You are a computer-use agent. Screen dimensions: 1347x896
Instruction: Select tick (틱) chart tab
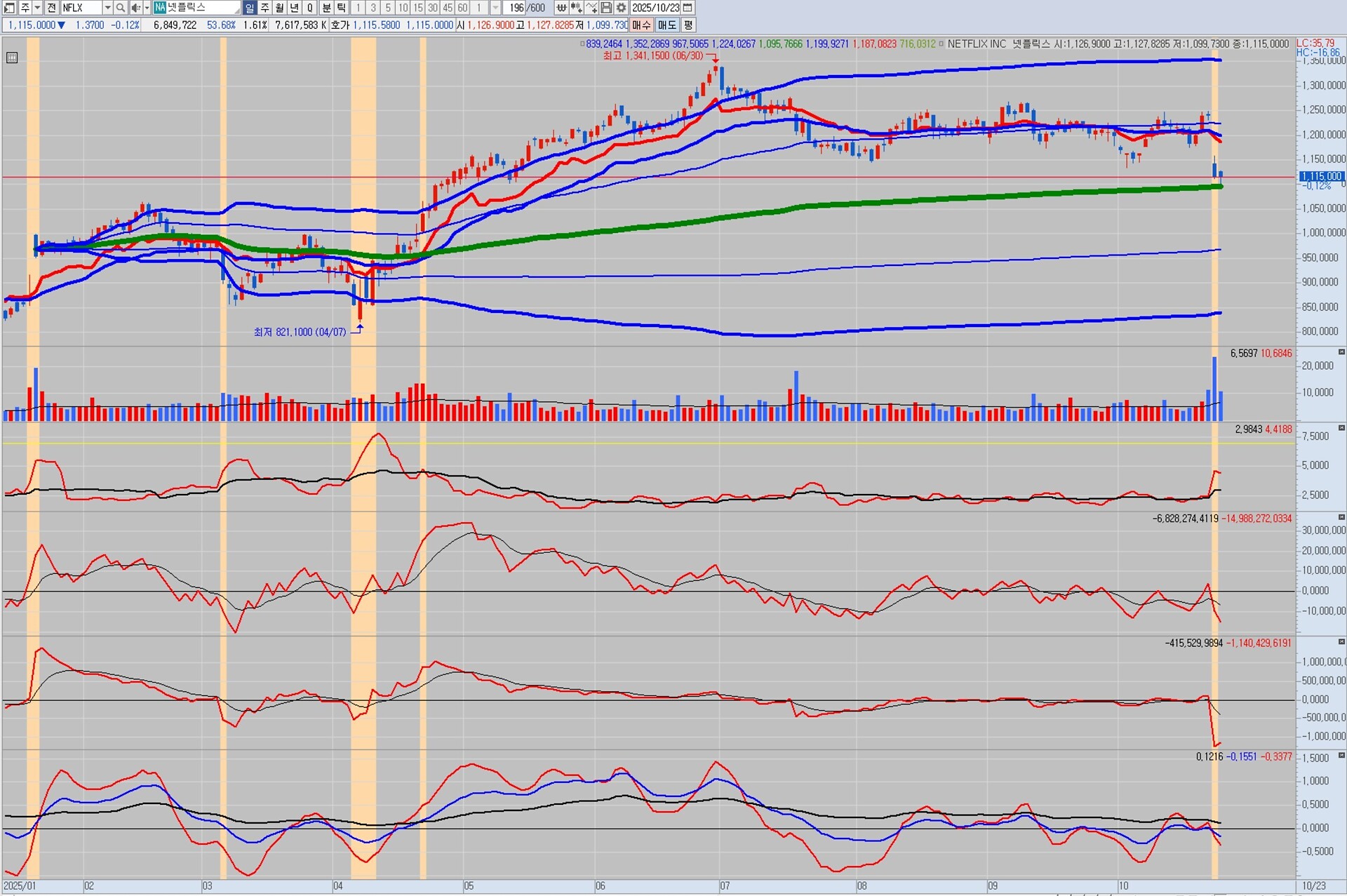point(341,8)
